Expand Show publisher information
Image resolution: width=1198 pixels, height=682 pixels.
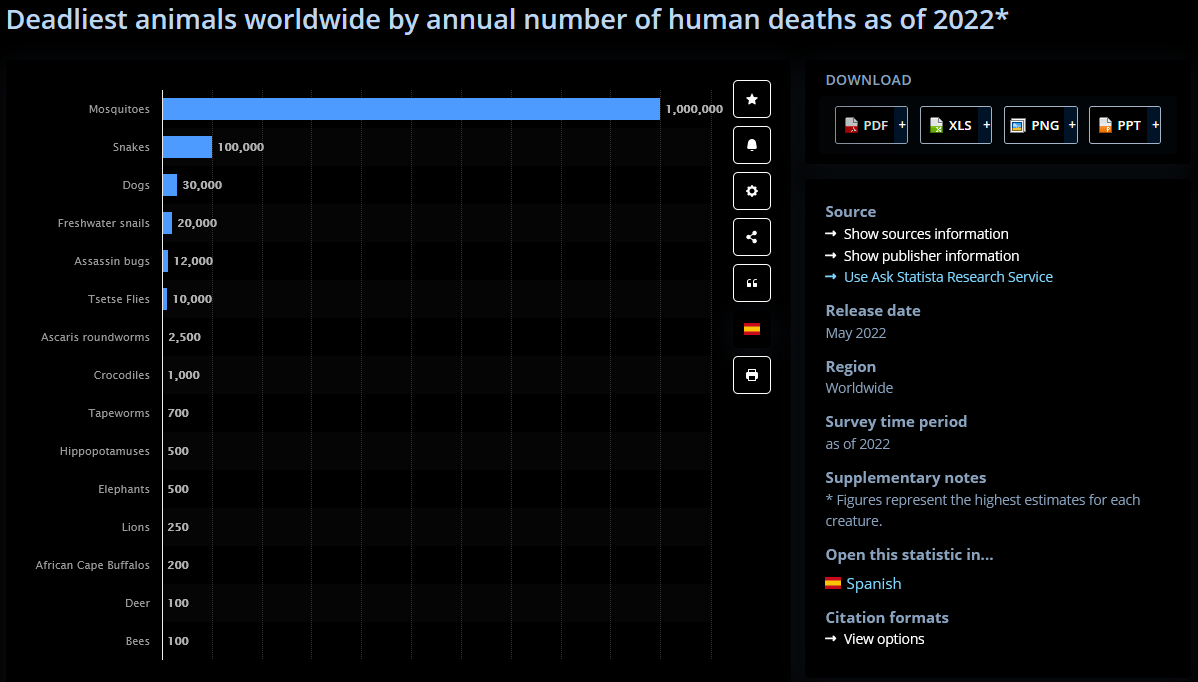[931, 256]
